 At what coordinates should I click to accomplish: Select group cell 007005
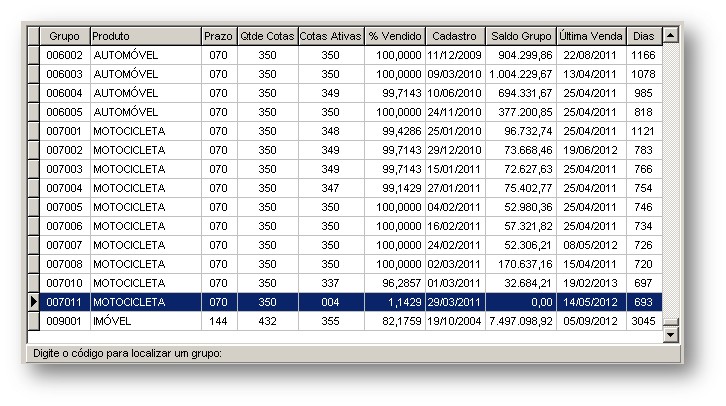pyautogui.click(x=64, y=207)
